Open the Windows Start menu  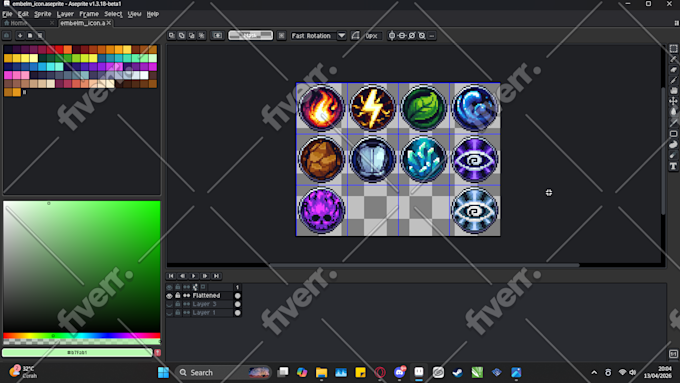click(x=163, y=373)
